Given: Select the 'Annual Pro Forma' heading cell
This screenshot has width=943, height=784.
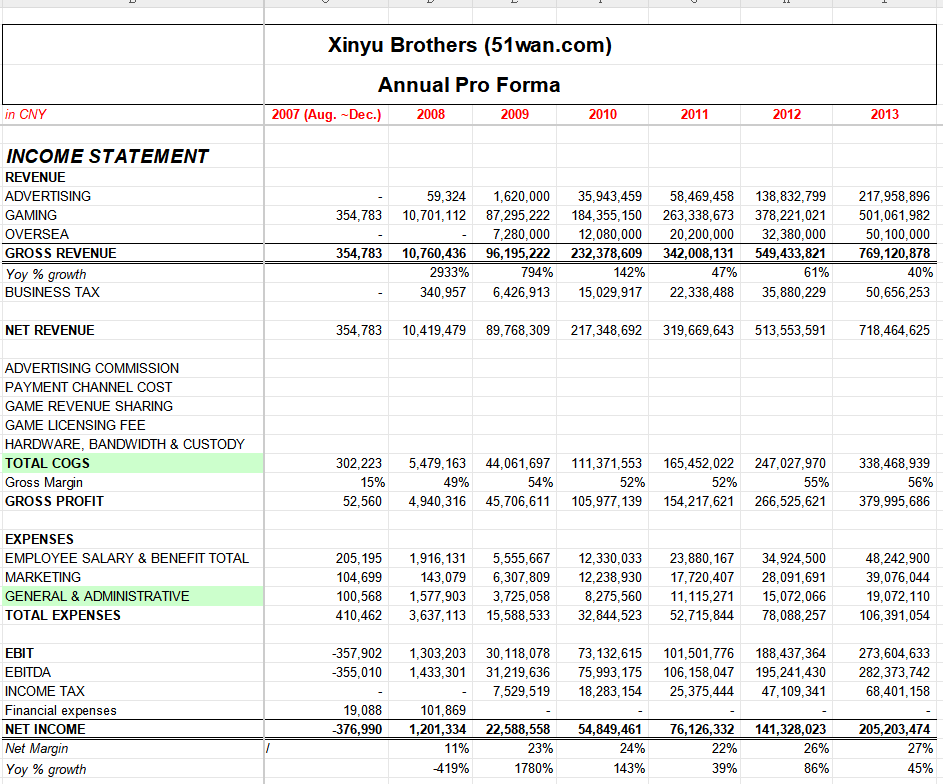Looking at the screenshot, I should (469, 85).
